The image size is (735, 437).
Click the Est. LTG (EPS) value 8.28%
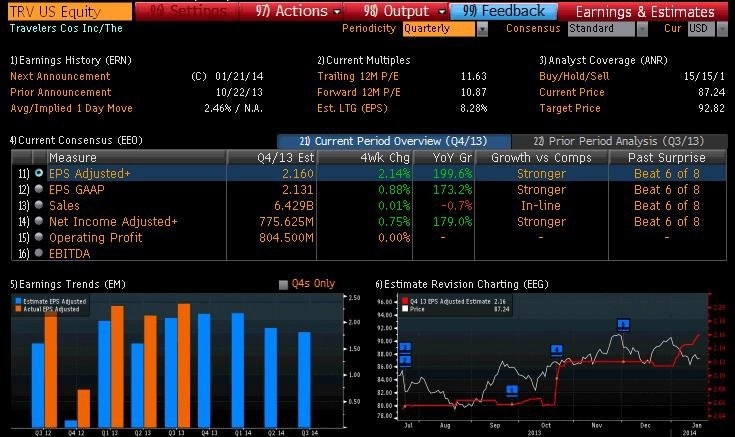tap(473, 108)
